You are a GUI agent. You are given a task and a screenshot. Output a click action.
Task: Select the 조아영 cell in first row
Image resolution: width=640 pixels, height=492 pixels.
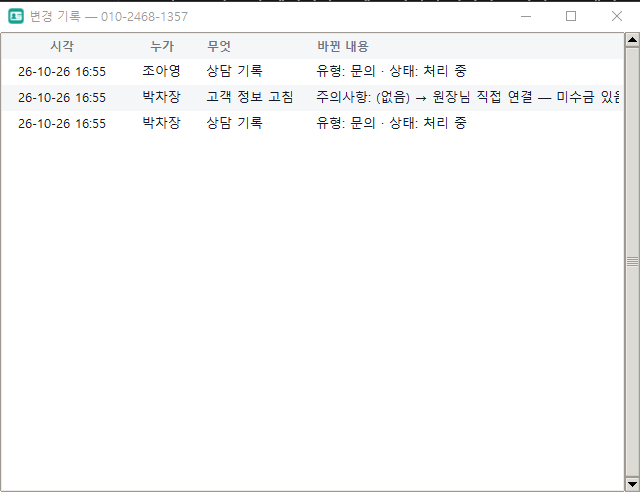click(x=161, y=71)
